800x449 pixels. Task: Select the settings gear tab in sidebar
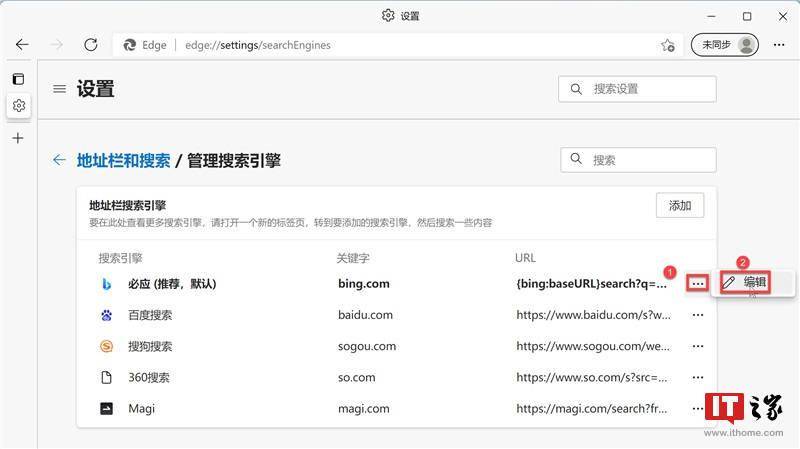(19, 106)
